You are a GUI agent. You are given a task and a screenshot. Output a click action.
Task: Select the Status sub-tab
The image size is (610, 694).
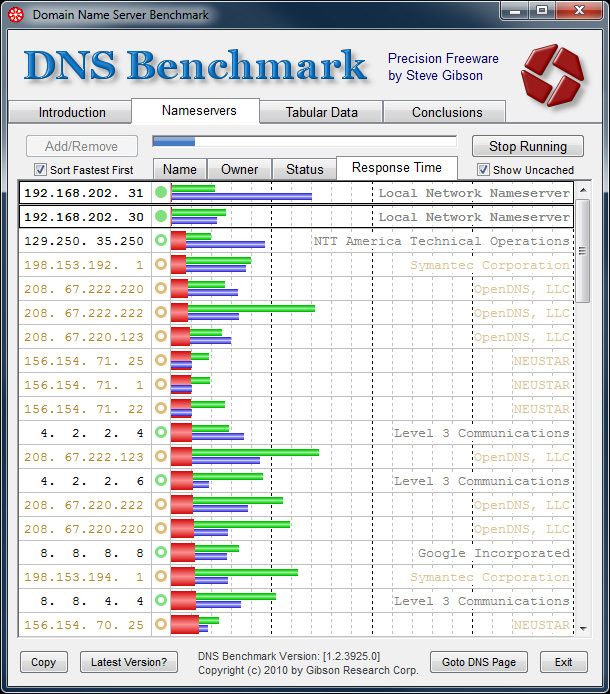304,169
